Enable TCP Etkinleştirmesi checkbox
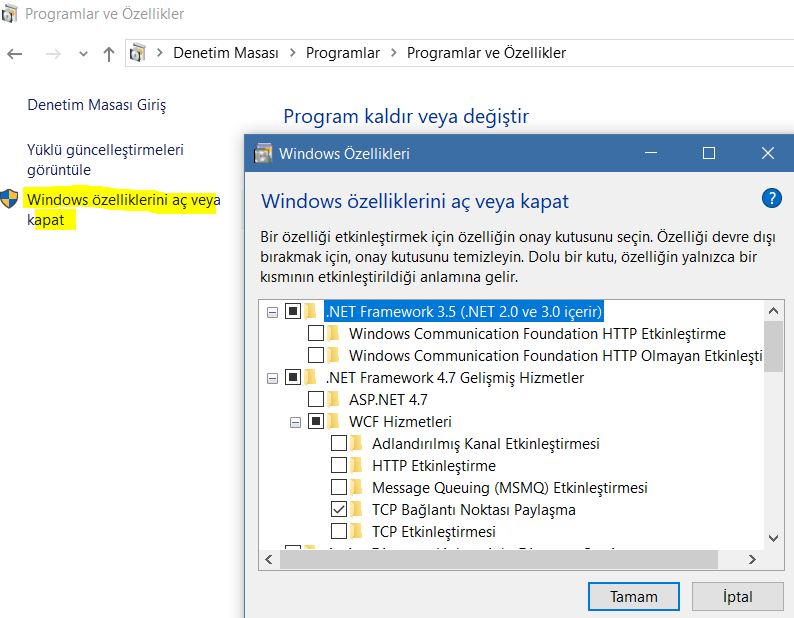Viewport: 794px width, 618px height. click(339, 531)
